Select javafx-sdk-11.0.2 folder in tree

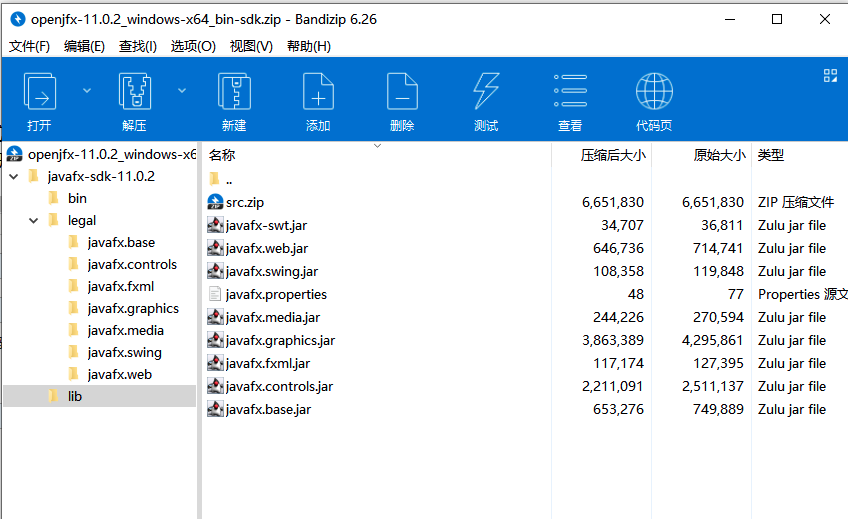click(x=101, y=176)
